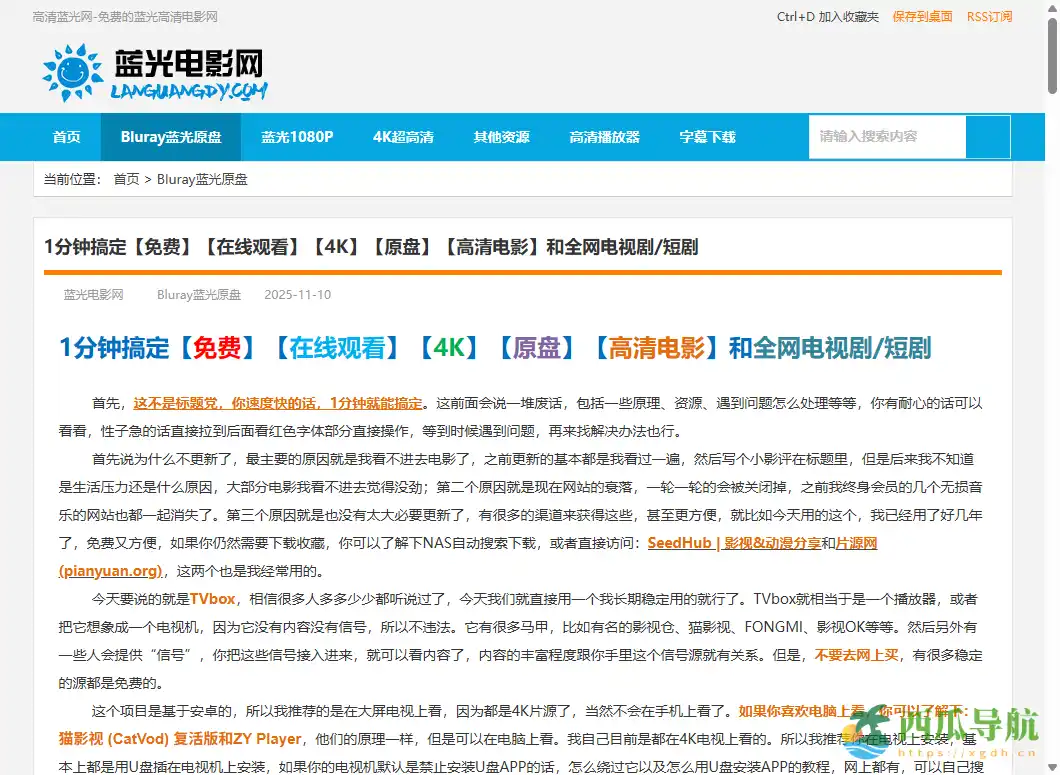
Task: Open the 字幕下载 section
Action: (x=707, y=137)
